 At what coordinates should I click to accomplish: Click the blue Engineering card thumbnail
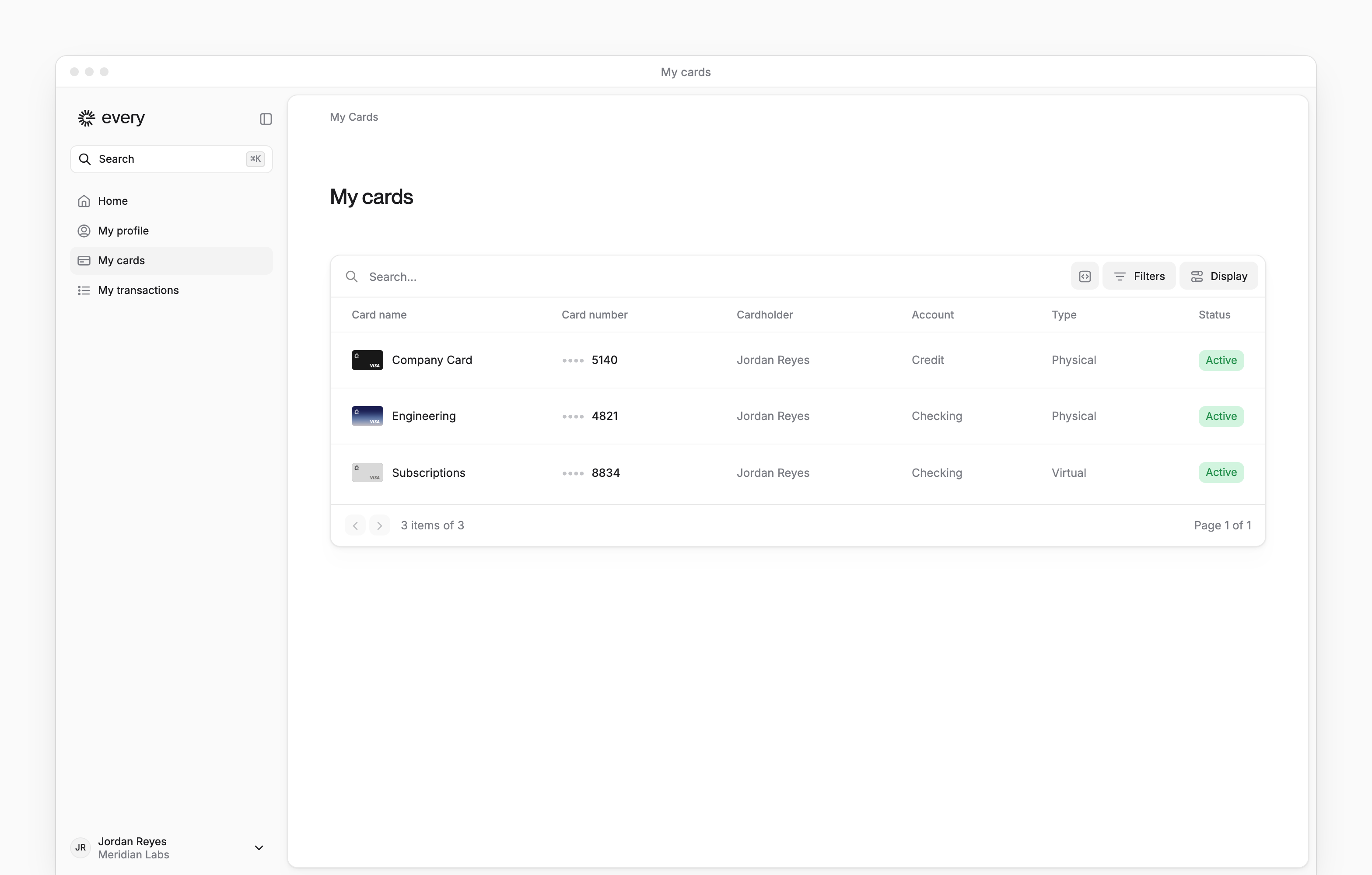pos(367,416)
